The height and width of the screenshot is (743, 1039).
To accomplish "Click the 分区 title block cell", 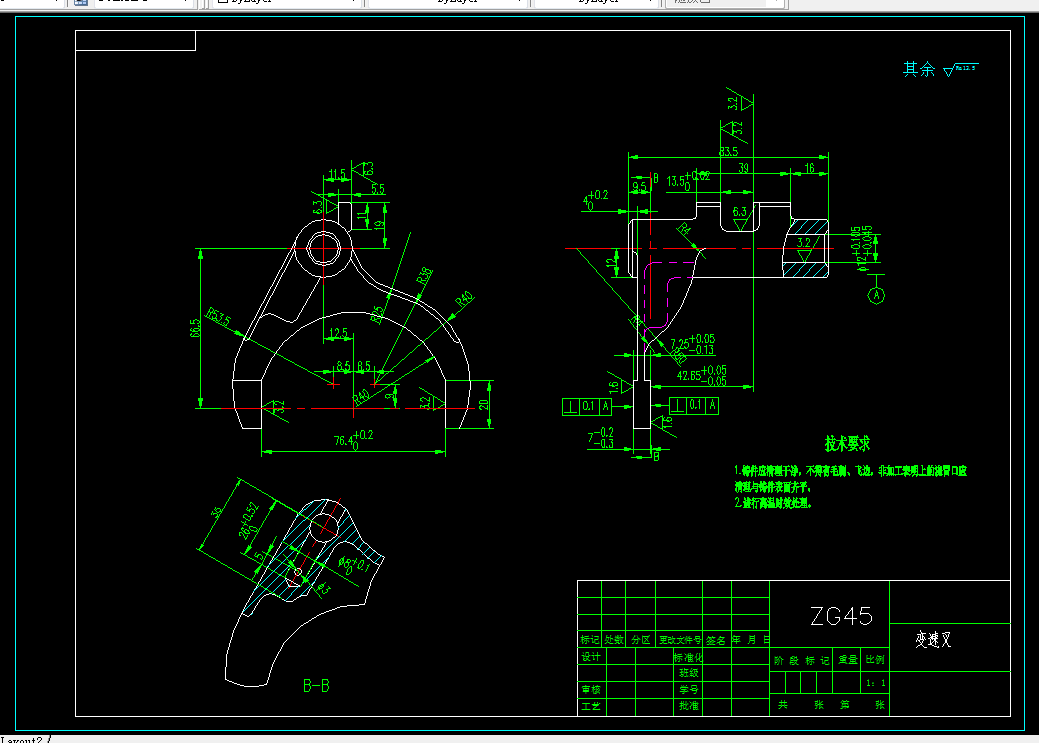I will pyautogui.click(x=641, y=640).
